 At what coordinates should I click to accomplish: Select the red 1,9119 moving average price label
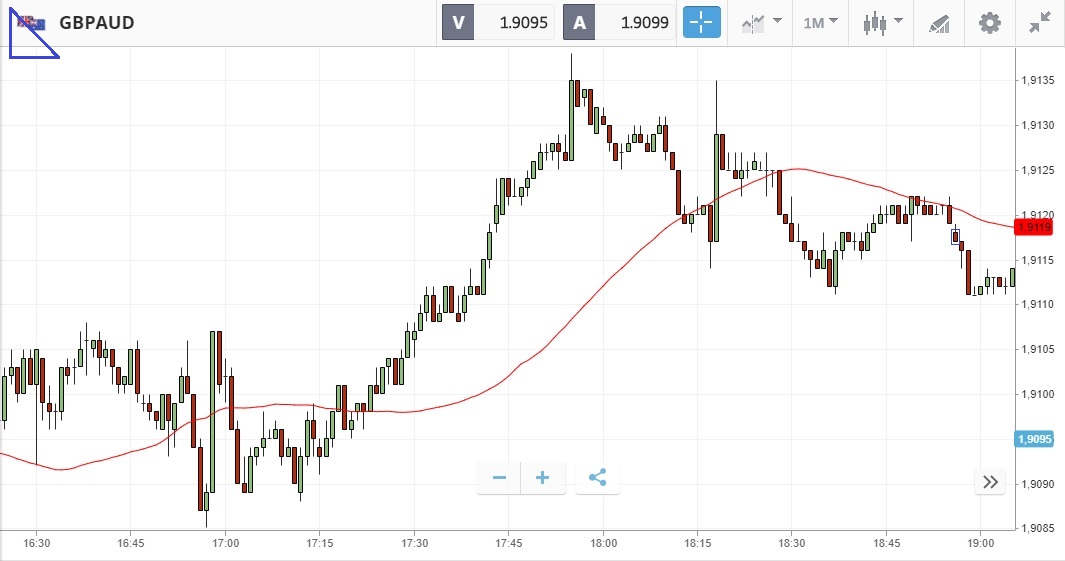(x=1033, y=227)
